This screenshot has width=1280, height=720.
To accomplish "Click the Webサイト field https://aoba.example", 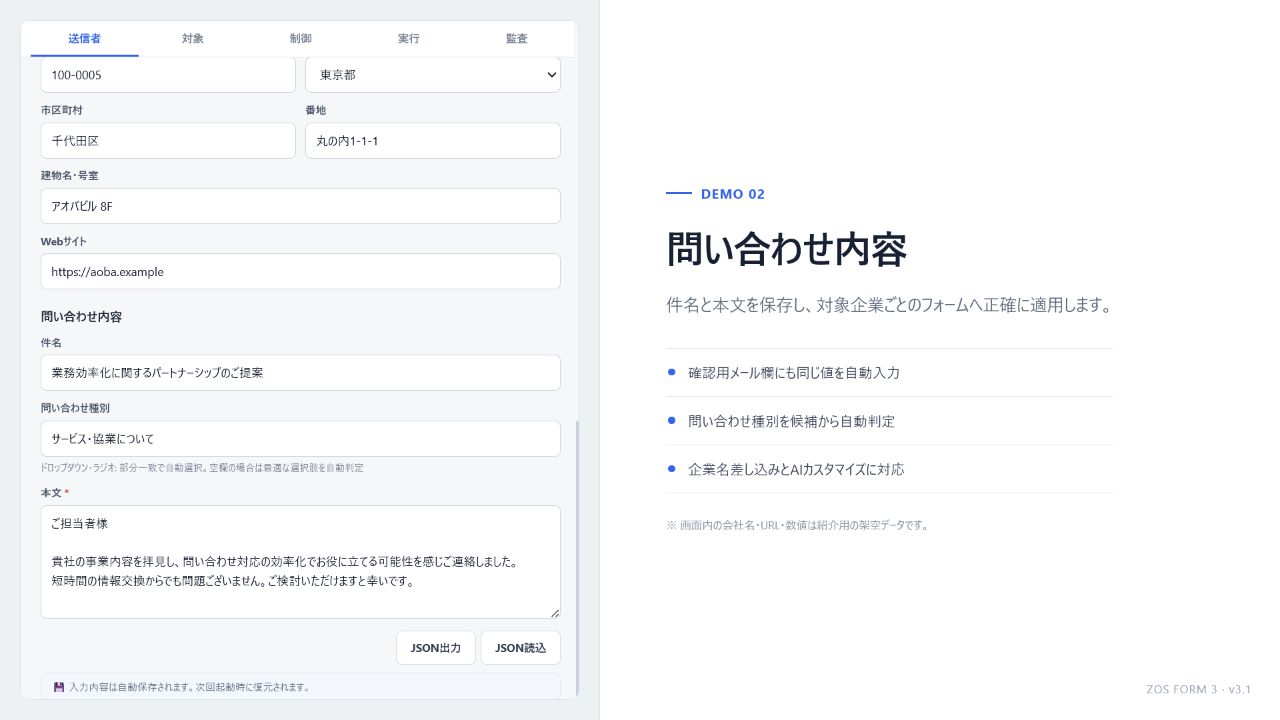I will coord(301,272).
